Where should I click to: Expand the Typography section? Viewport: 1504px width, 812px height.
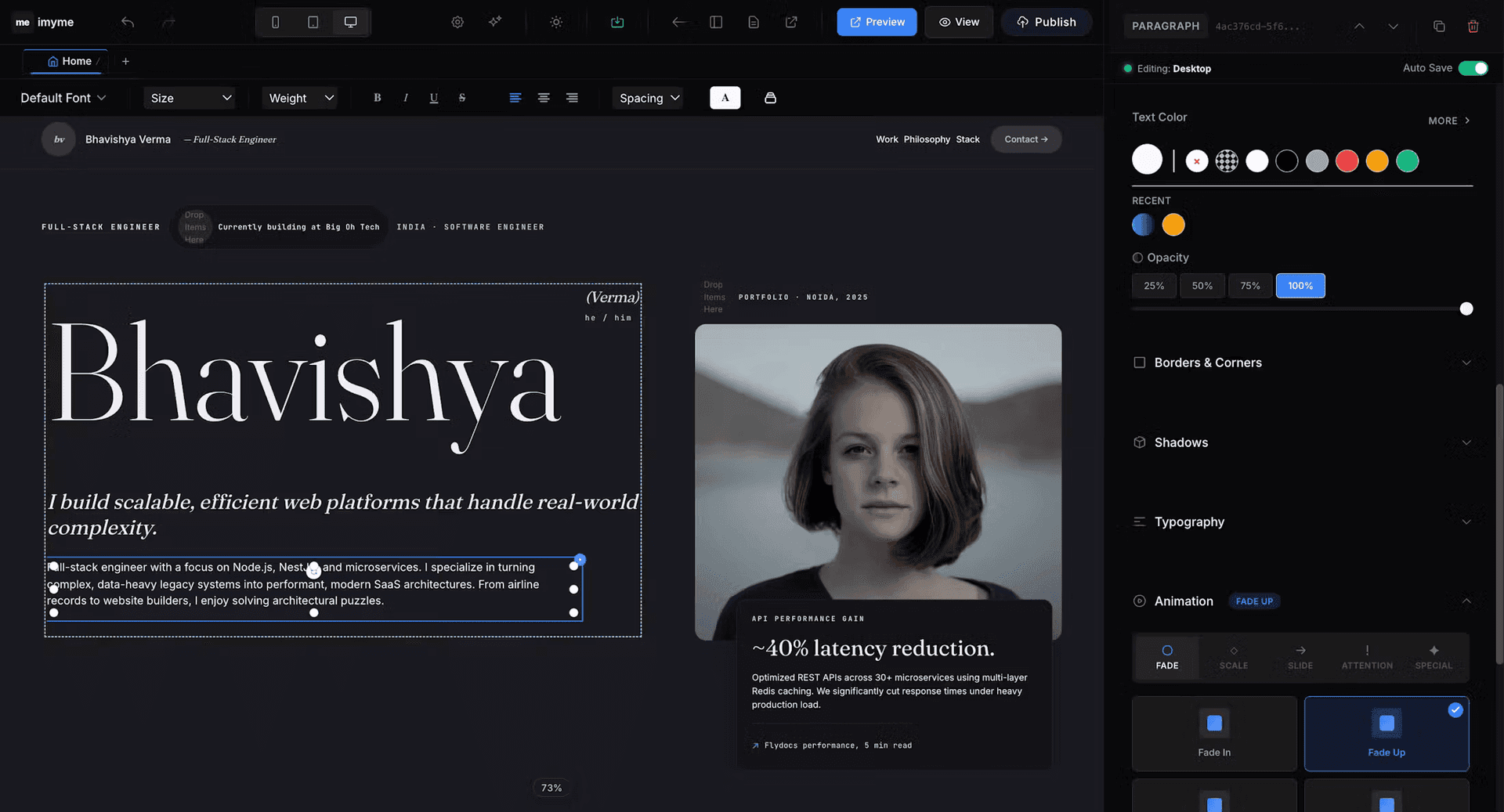tap(1302, 521)
